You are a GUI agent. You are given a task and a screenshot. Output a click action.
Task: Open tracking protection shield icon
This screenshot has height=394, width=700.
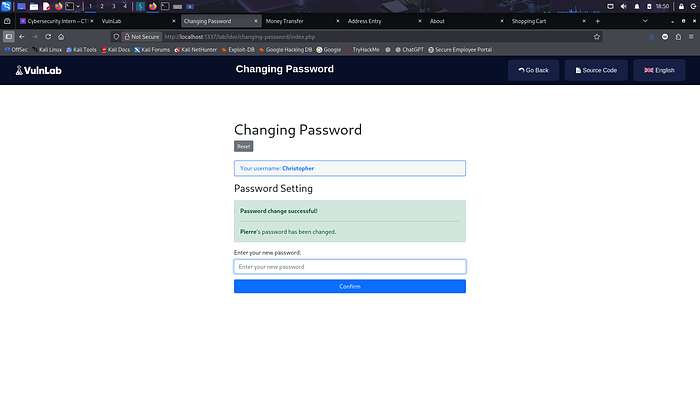116,37
